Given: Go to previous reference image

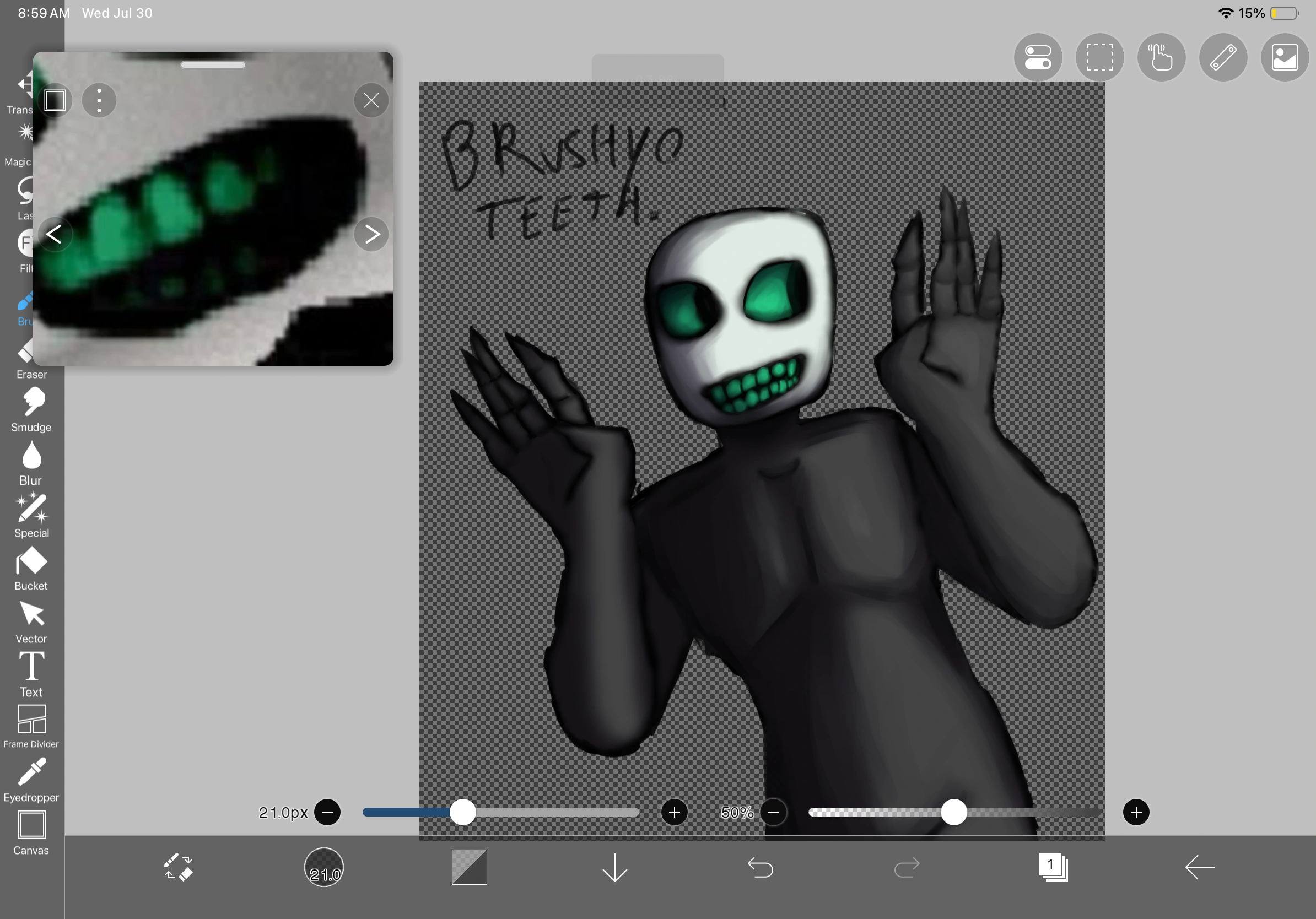Looking at the screenshot, I should [x=55, y=234].
